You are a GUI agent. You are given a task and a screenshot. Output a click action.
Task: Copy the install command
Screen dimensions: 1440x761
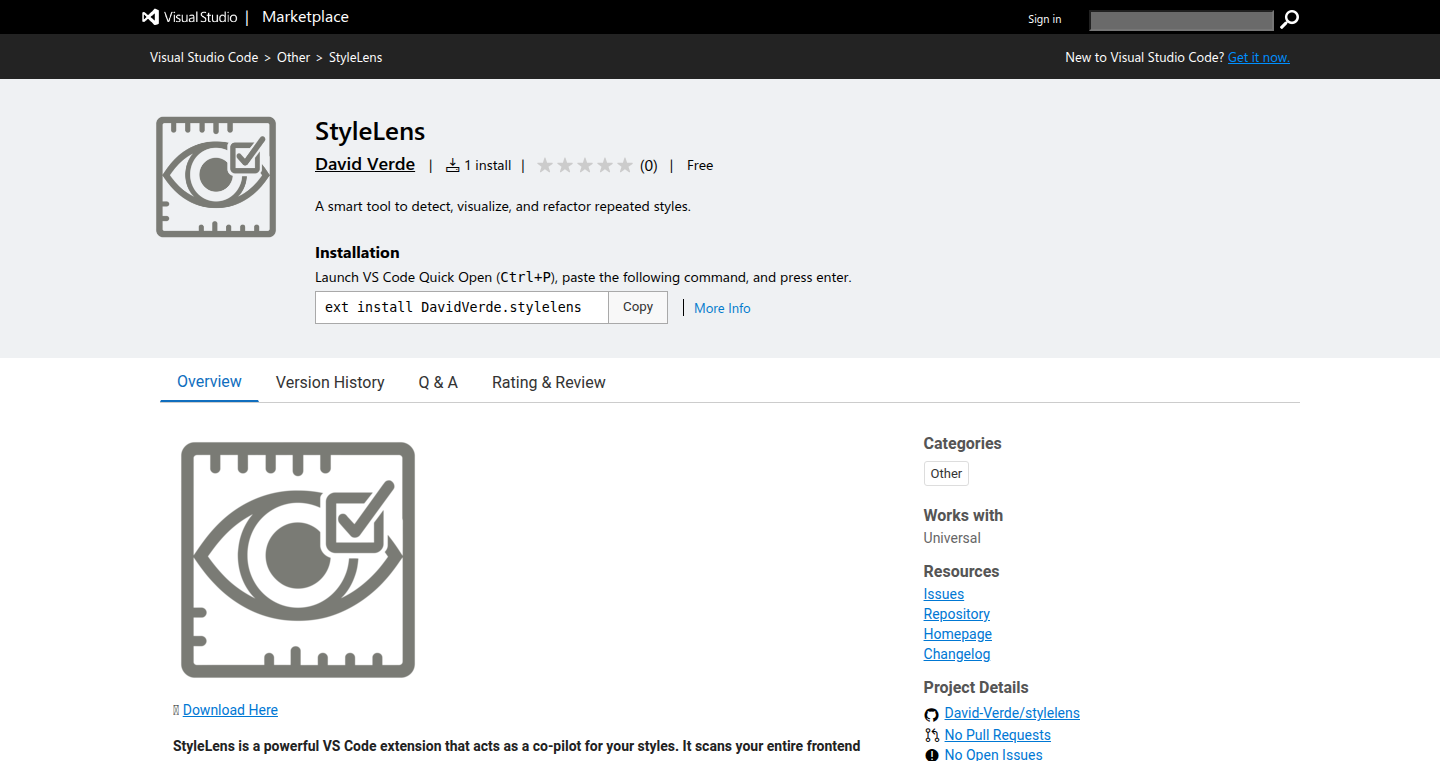638,307
